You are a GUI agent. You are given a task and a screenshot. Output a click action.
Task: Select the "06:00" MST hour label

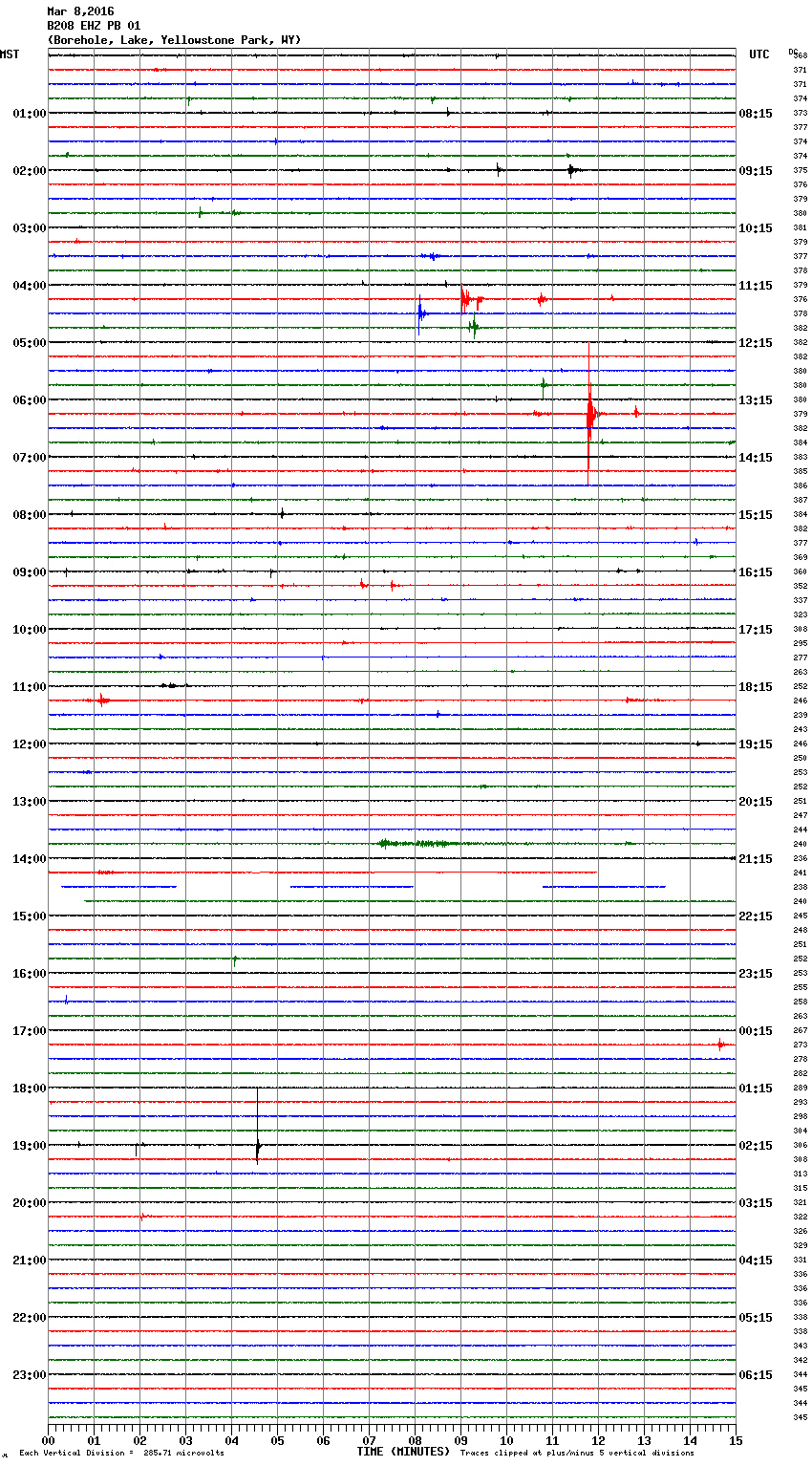[29, 400]
